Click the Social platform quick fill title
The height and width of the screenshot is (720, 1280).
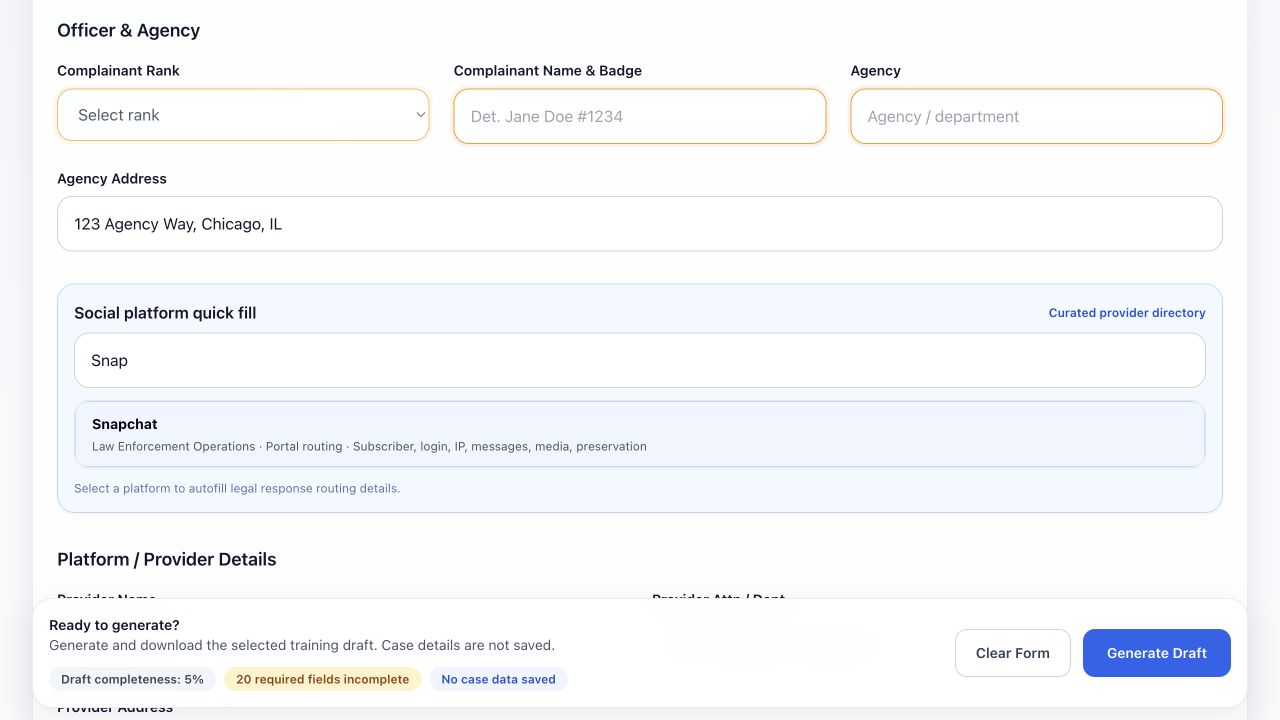pyautogui.click(x=165, y=313)
